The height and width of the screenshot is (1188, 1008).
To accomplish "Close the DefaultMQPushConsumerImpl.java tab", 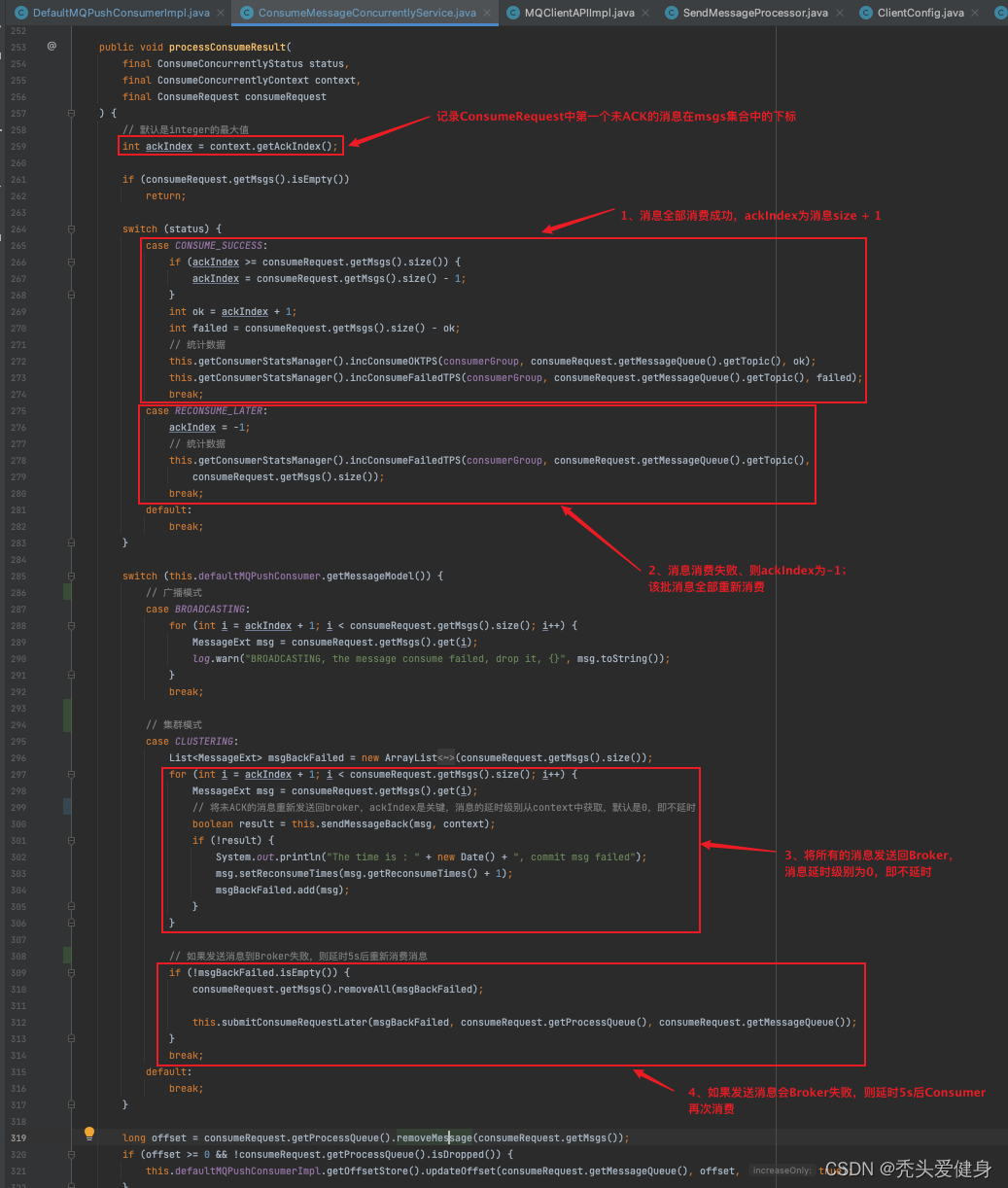I will tap(221, 13).
